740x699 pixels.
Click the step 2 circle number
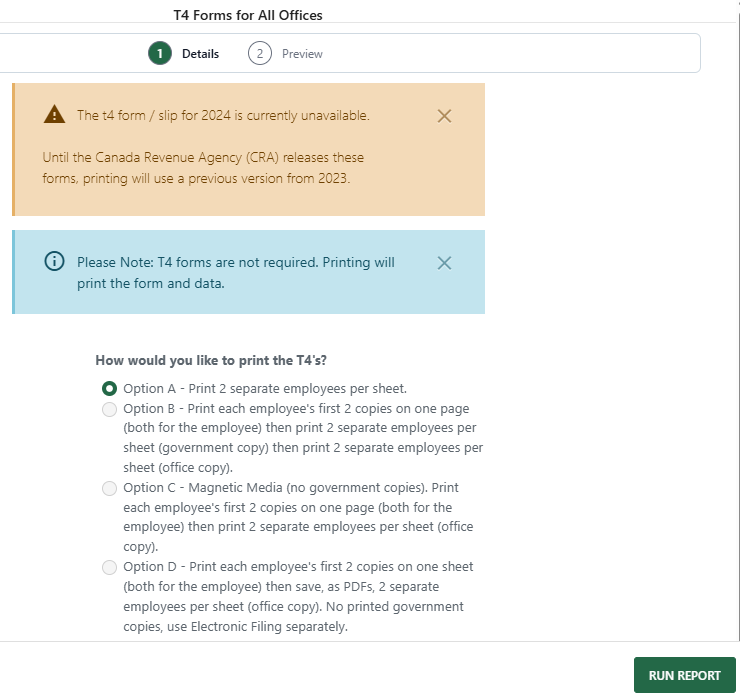pyautogui.click(x=260, y=53)
